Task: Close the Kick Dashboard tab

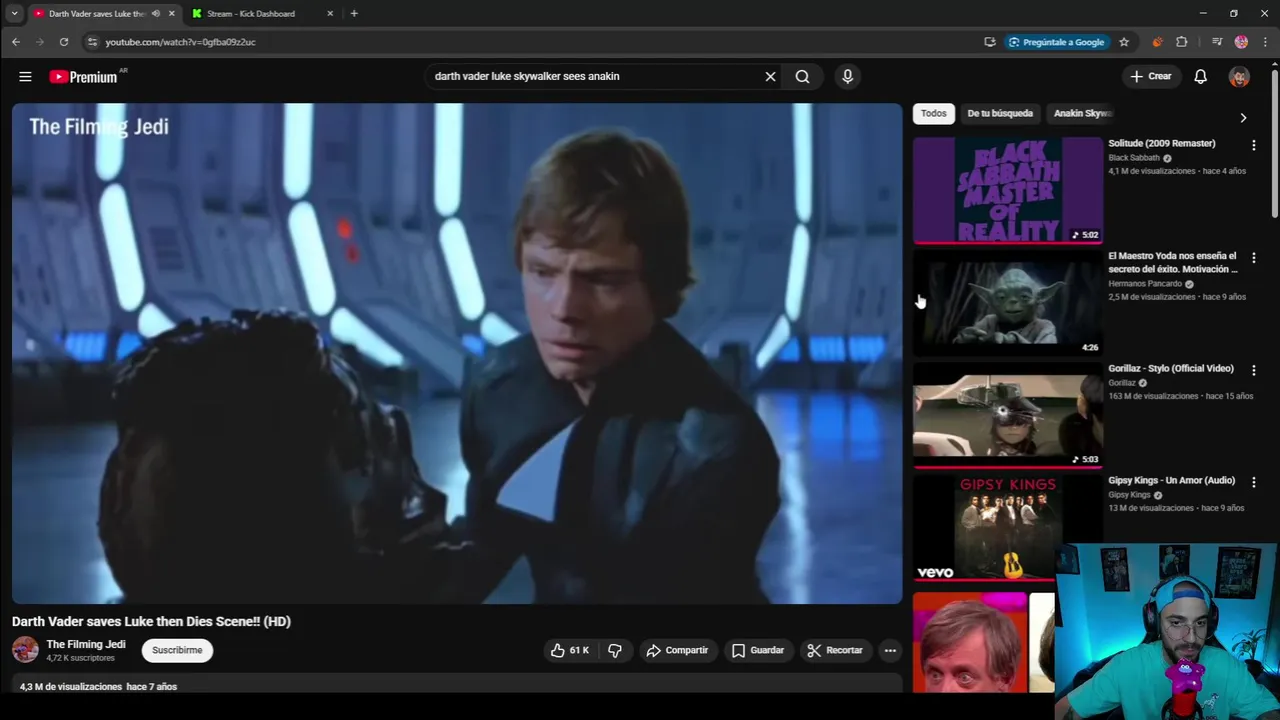Action: 330,14
